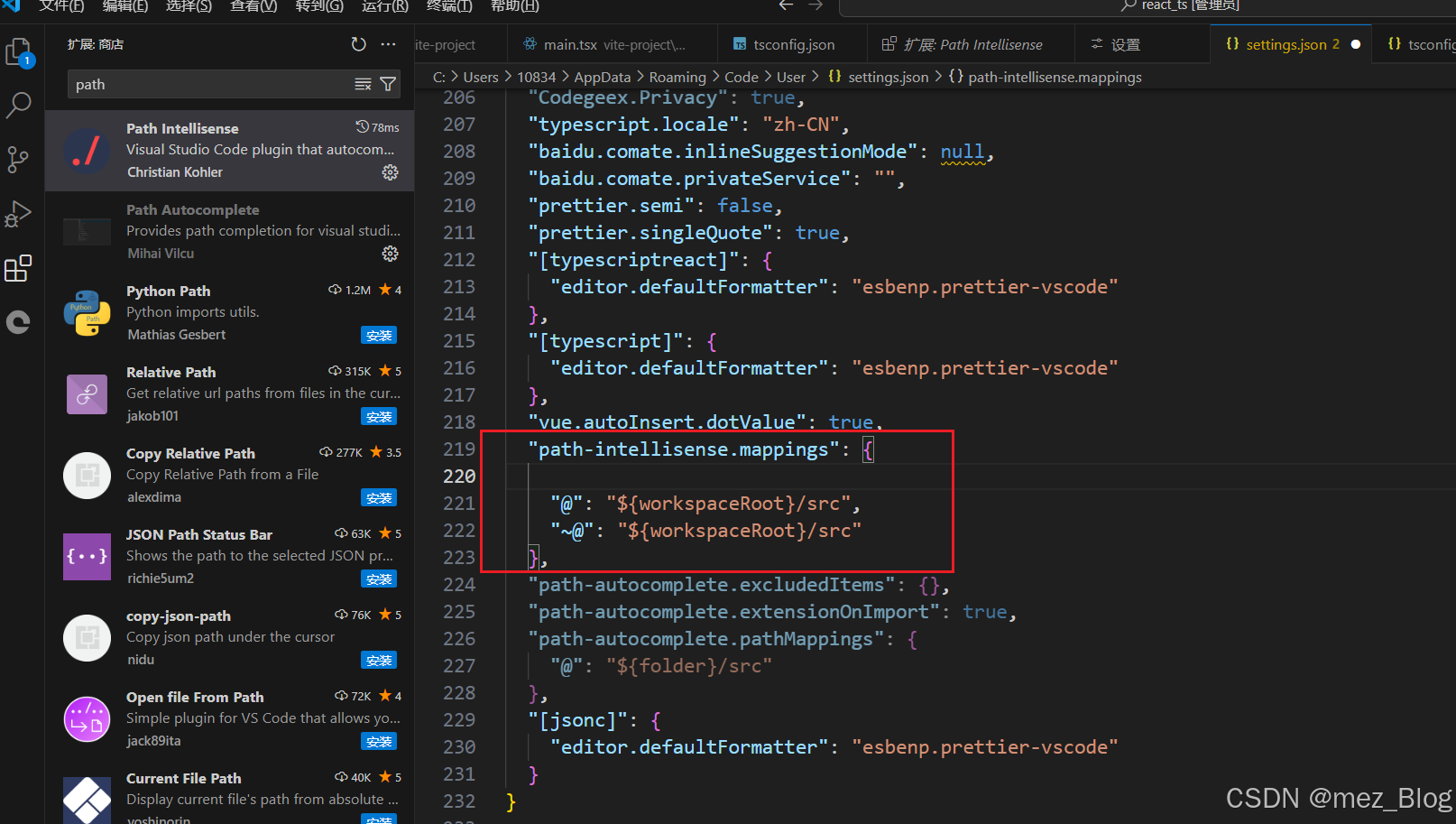Open Copy Relative Path extension icon
The width and height of the screenshot is (1456, 824).
pyautogui.click(x=88, y=476)
